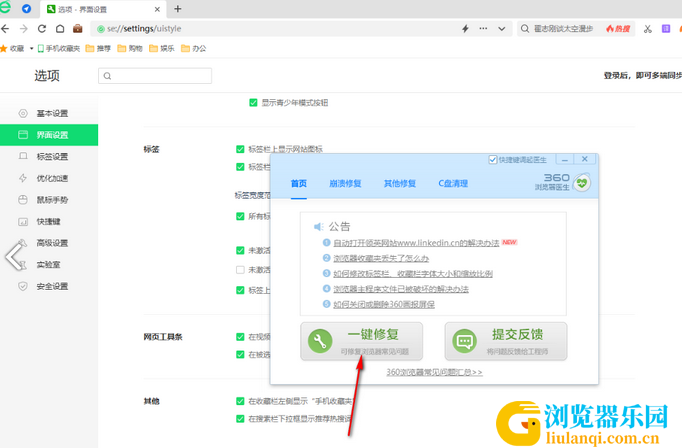The height and width of the screenshot is (448, 682).
Task: Open 浏览器收藏夹丢失了怎么办 link
Action: pos(381,258)
